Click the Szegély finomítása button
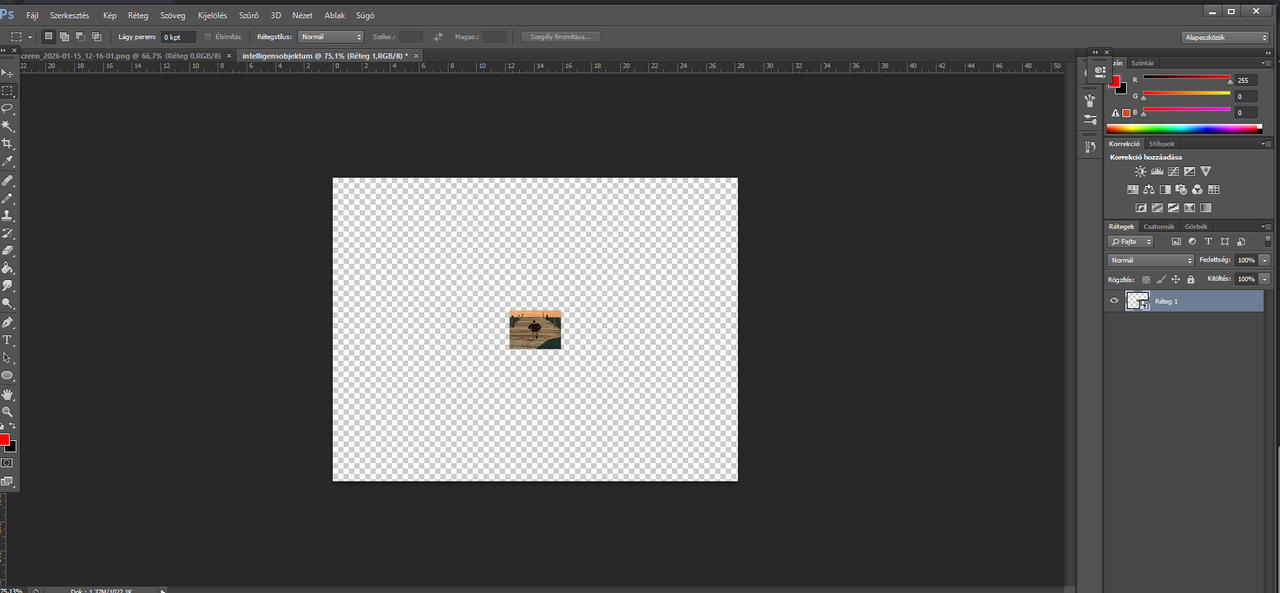 click(560, 36)
